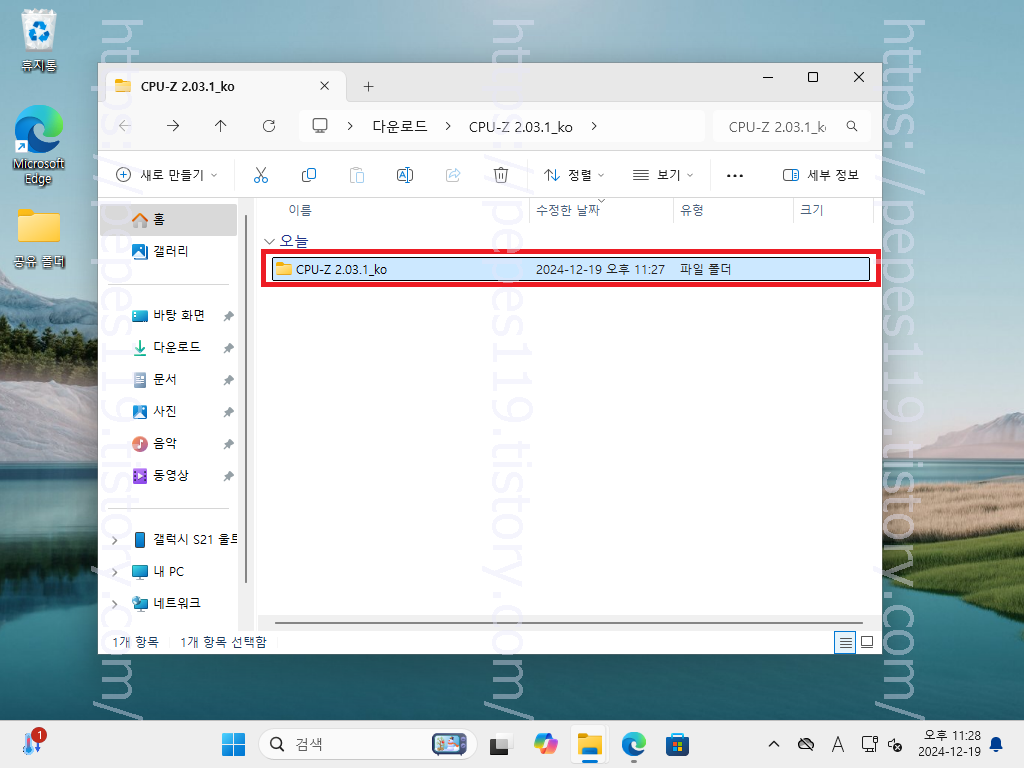
Task: Refresh the current folder view
Action: tap(269, 126)
